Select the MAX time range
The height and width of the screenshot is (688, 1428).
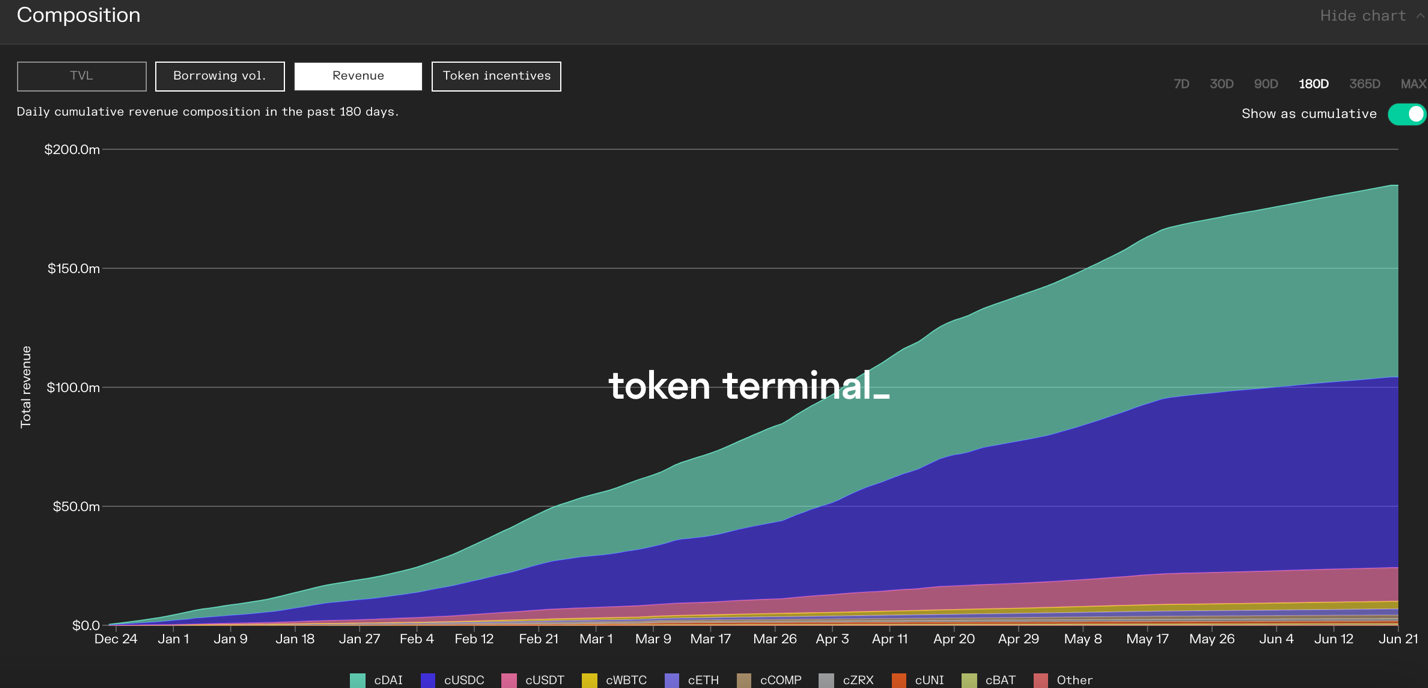click(1413, 84)
